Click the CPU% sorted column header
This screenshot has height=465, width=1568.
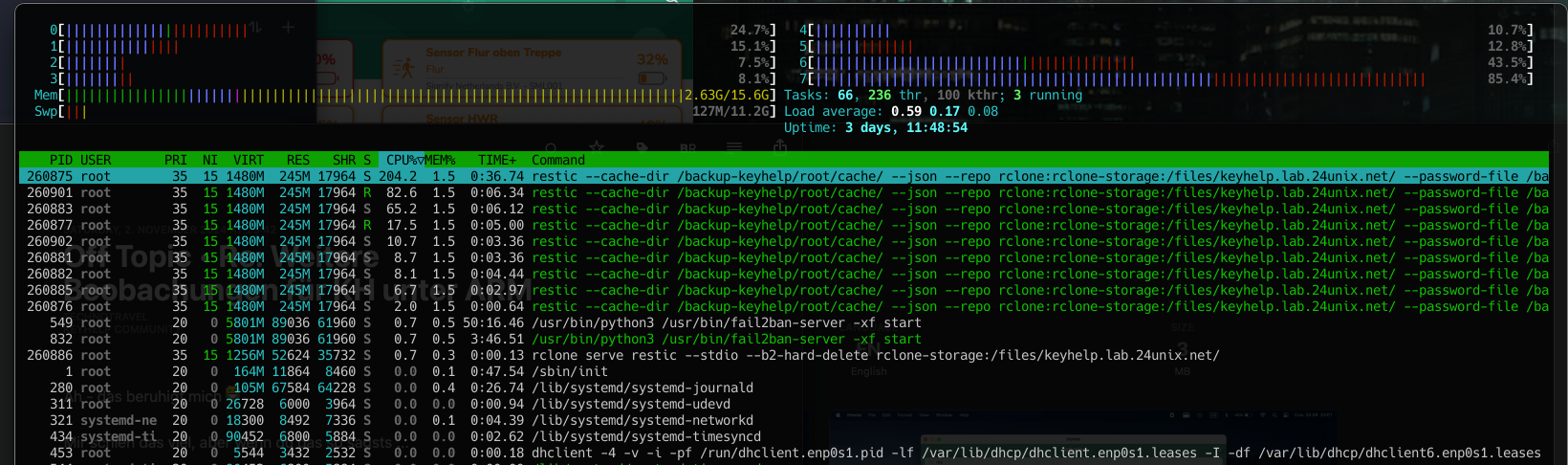point(403,160)
